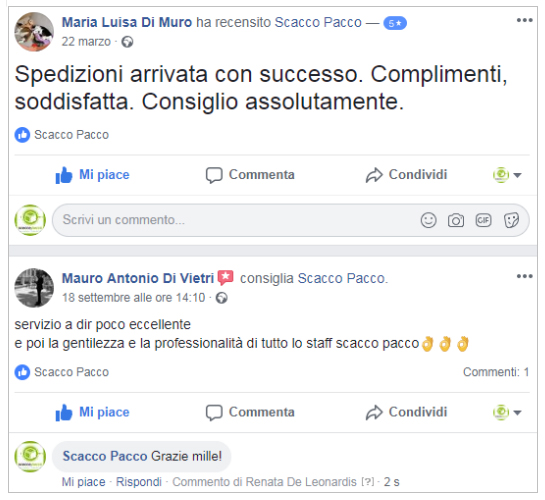Screen dimensions: 545x500
Task: Click Condividi under Mauro's recommendation
Action: 406,412
